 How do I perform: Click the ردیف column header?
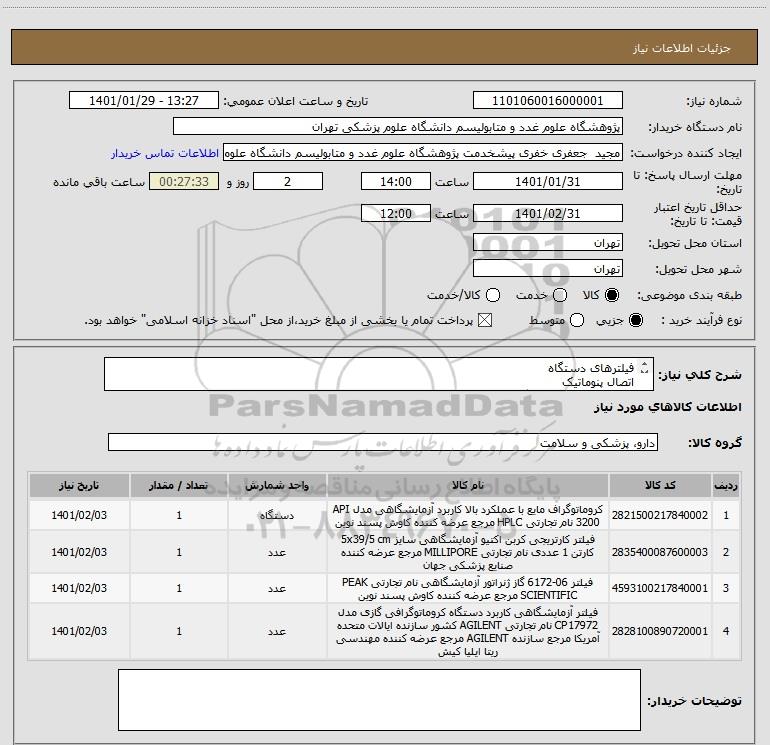pyautogui.click(x=726, y=486)
